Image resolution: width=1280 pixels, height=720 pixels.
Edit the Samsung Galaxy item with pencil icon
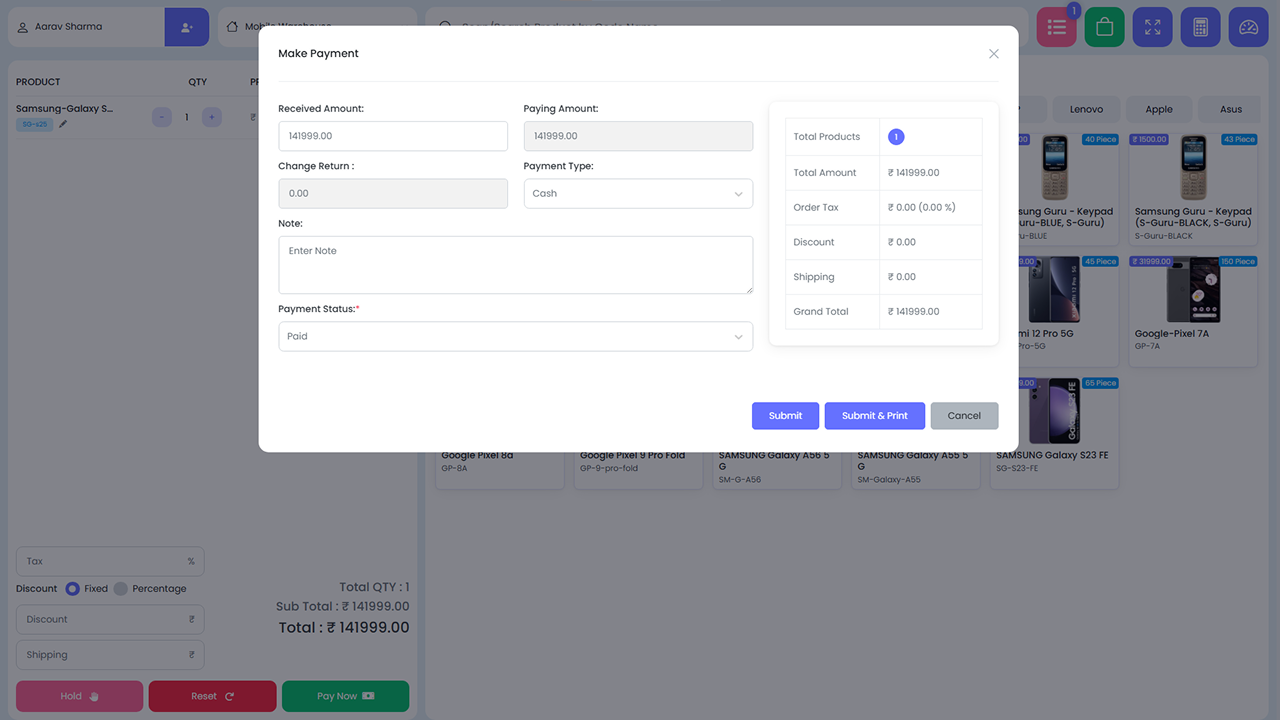click(62, 124)
